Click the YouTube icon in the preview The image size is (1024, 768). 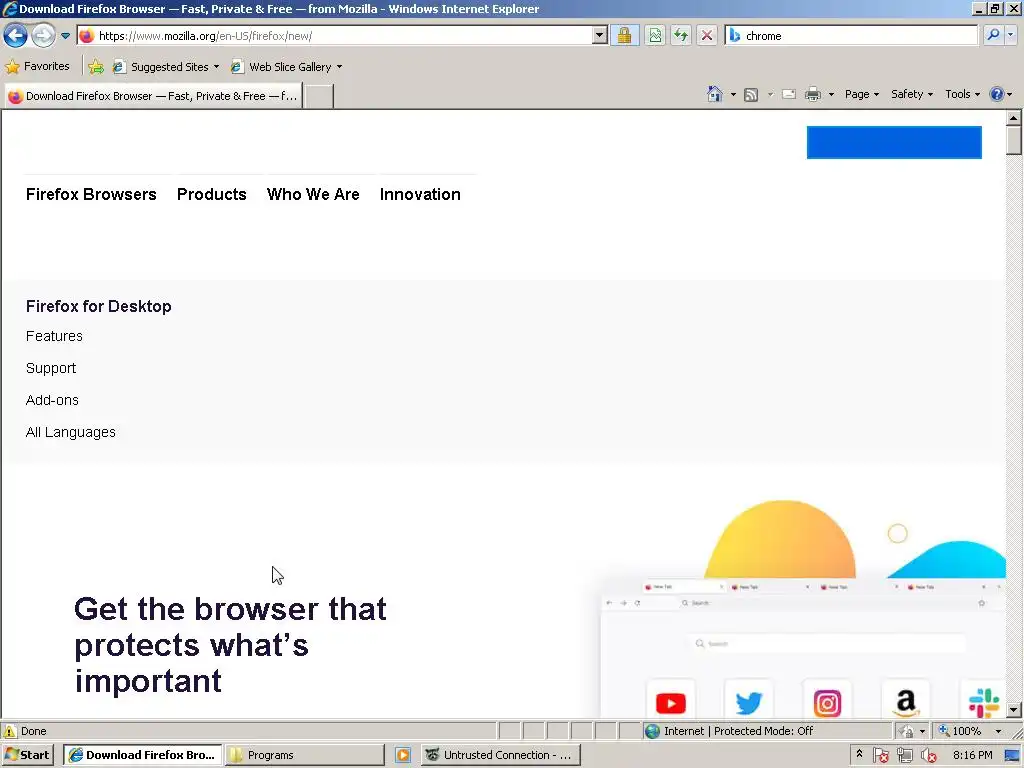pos(671,703)
